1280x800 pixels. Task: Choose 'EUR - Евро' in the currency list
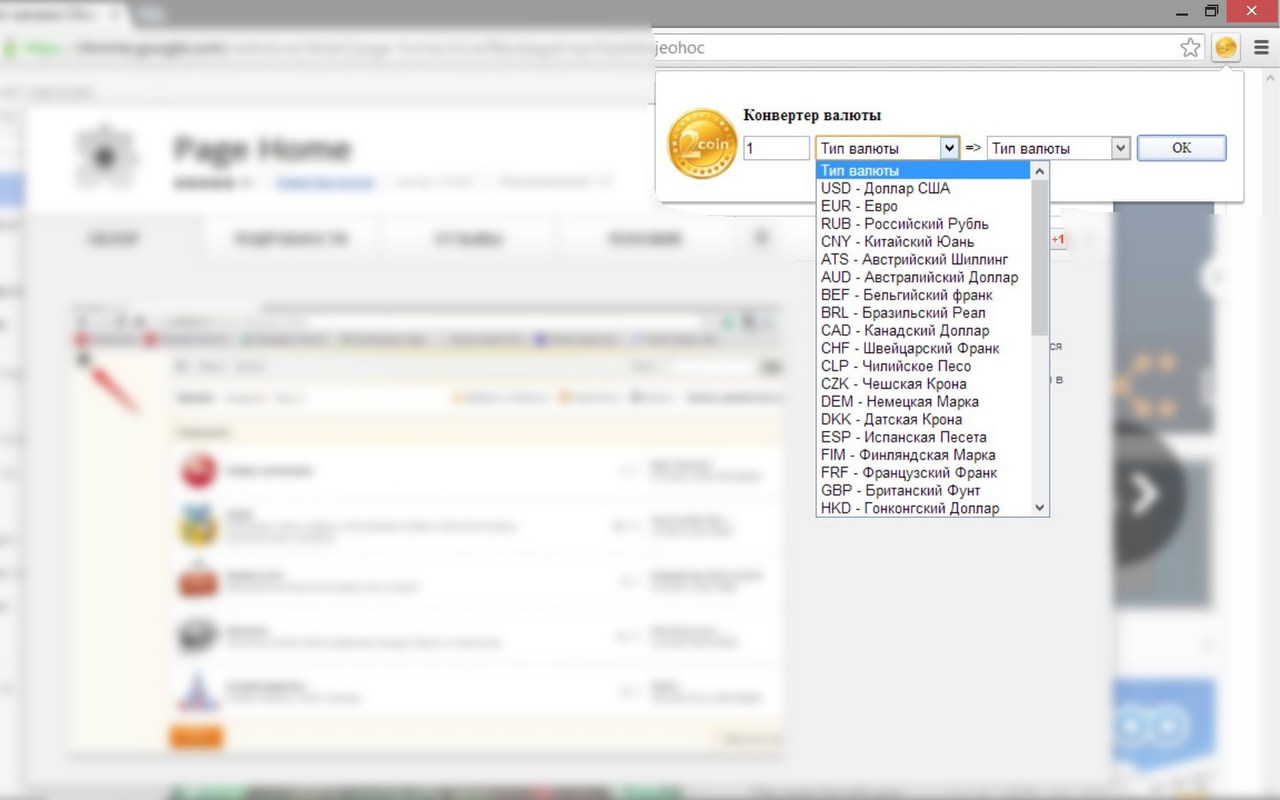[x=924, y=206]
